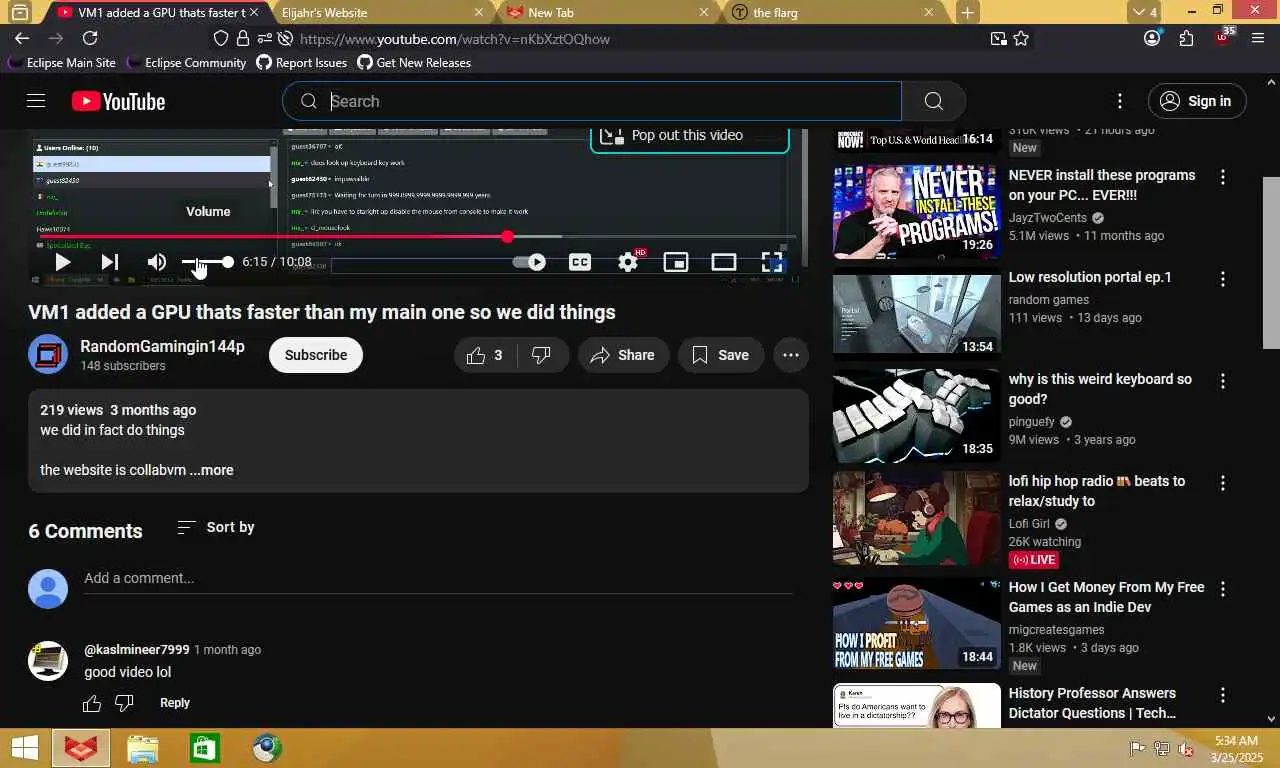Open options for How I Get Money video
Image resolution: width=1280 pixels, height=768 pixels.
tap(1222, 589)
